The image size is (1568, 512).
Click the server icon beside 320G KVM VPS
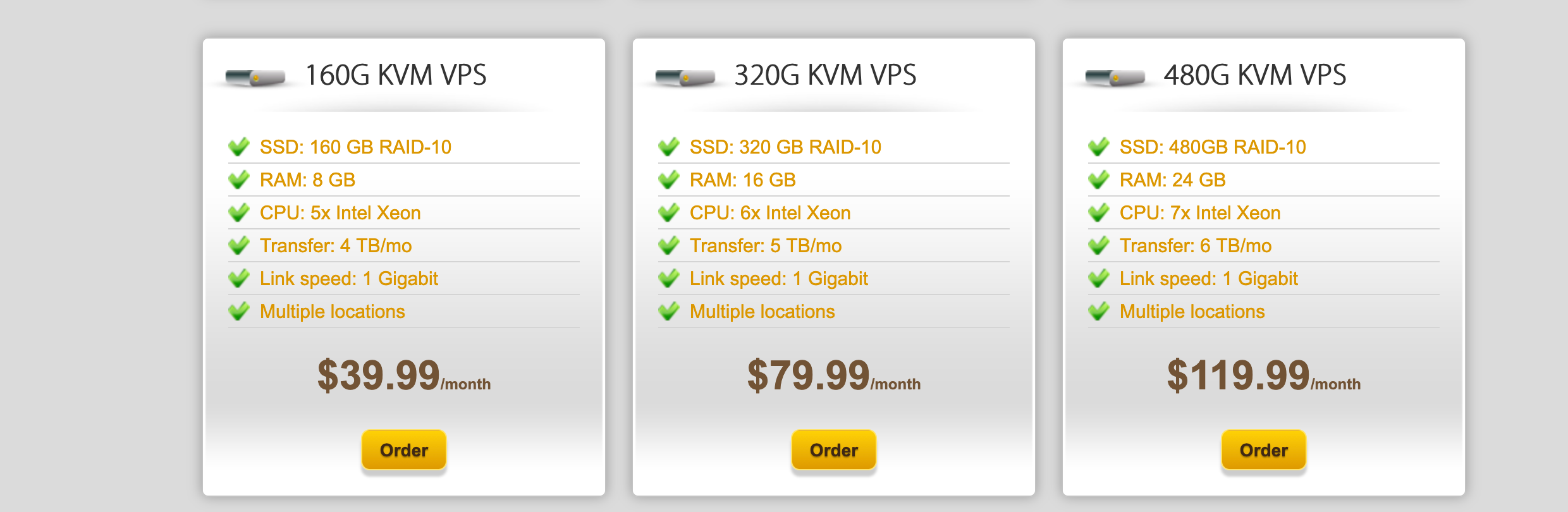pyautogui.click(x=685, y=78)
